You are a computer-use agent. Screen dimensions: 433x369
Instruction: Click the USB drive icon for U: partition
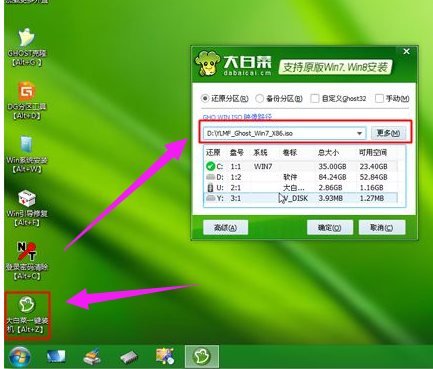tap(210, 187)
